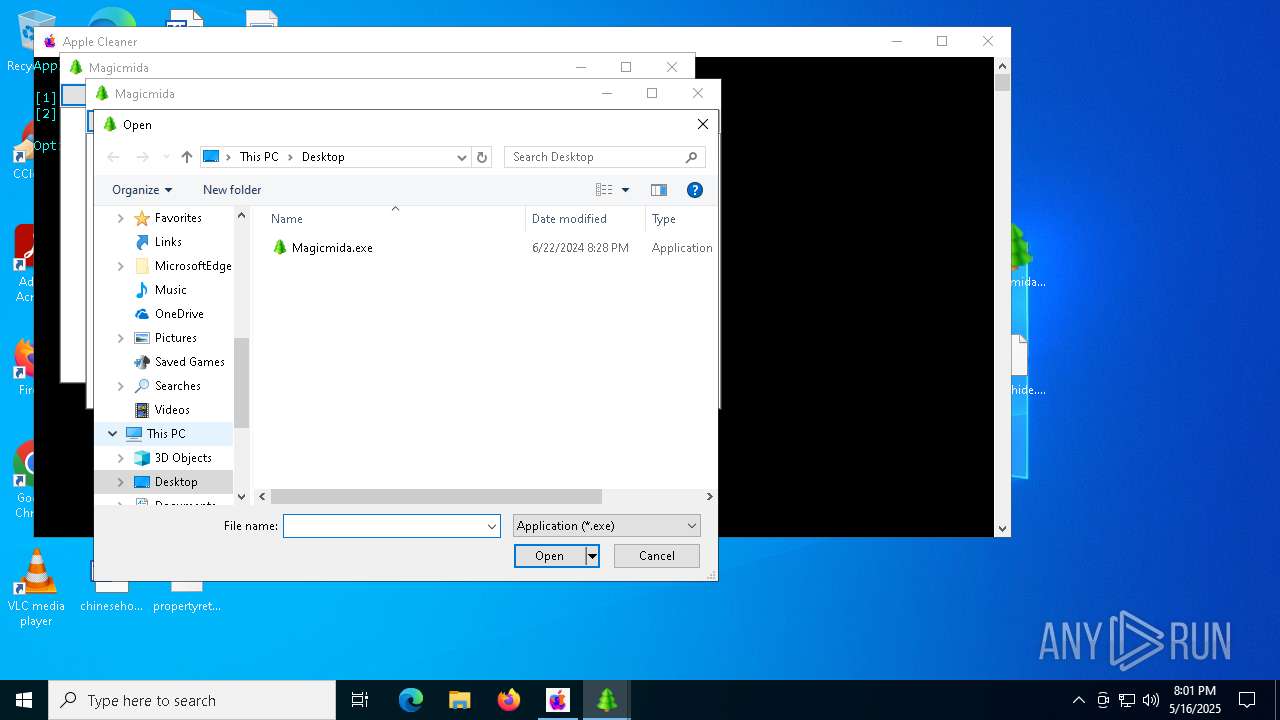Select Desktop in the navigation tree
The height and width of the screenshot is (720, 1280).
[x=175, y=482]
